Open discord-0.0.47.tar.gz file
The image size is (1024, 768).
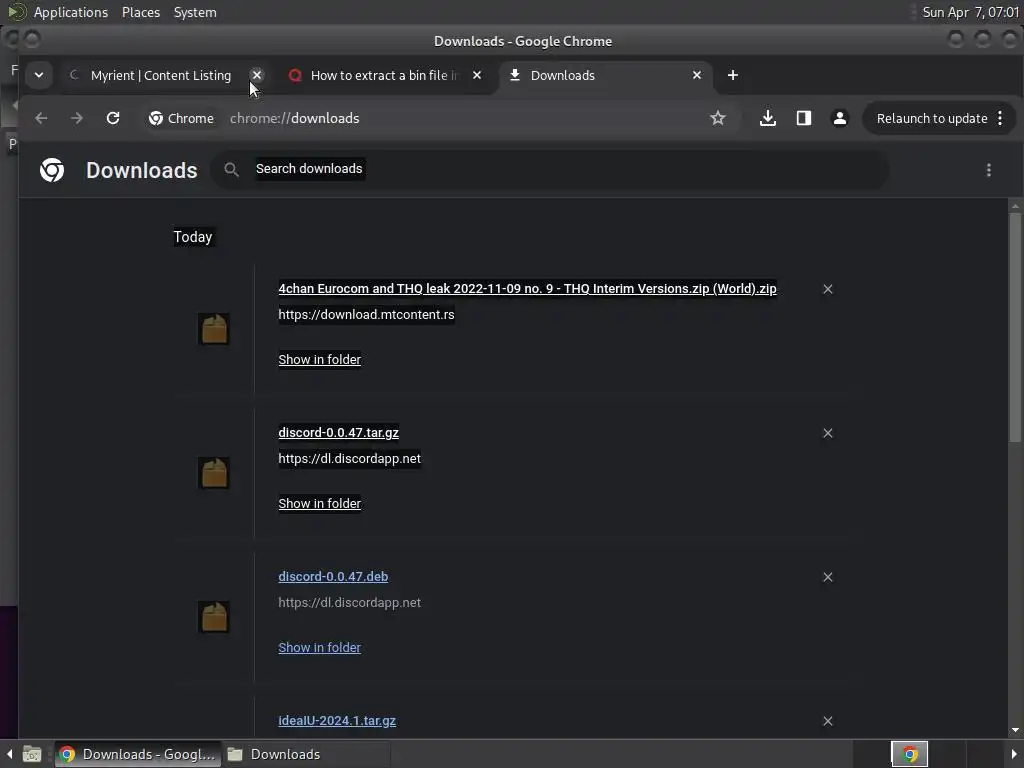click(x=338, y=432)
